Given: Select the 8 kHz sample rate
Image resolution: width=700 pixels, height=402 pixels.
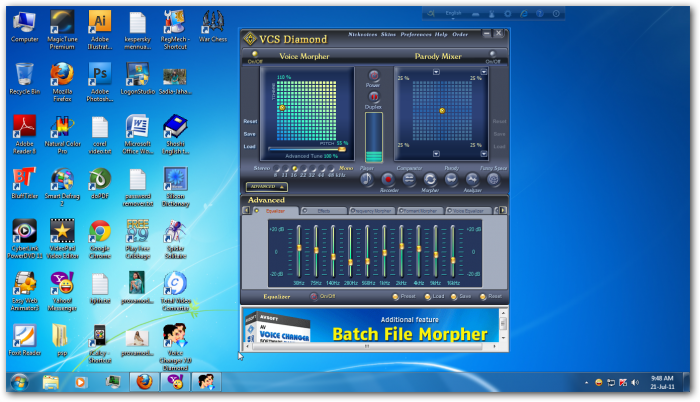Looking at the screenshot, I should pyautogui.click(x=276, y=168).
